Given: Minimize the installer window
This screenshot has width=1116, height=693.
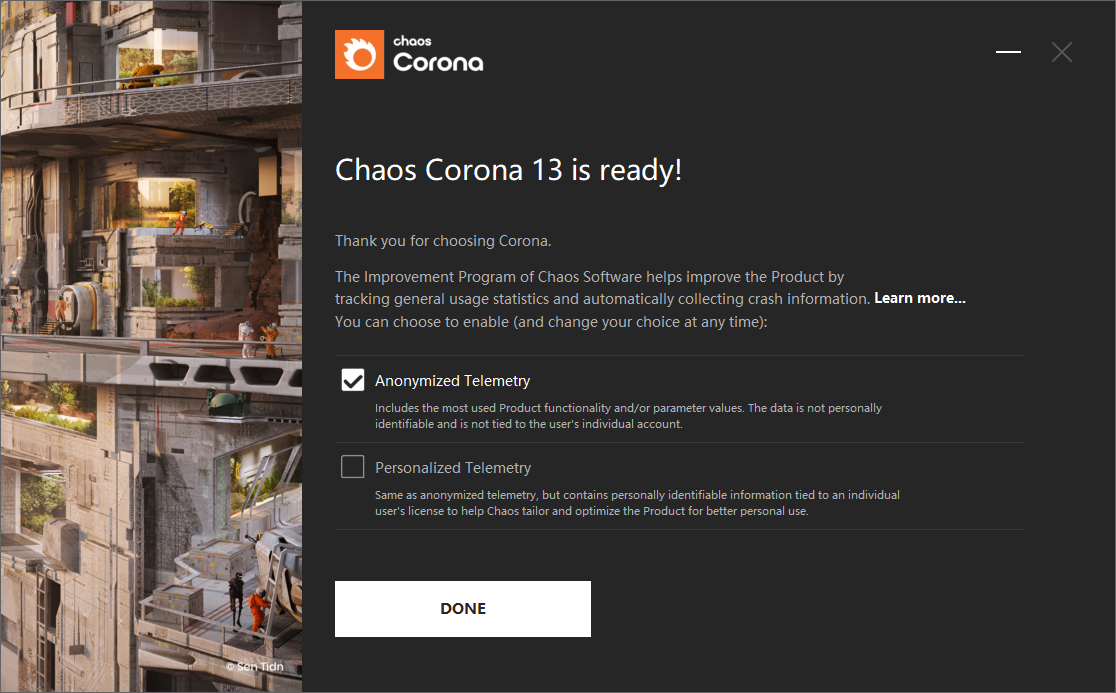Looking at the screenshot, I should [1009, 52].
